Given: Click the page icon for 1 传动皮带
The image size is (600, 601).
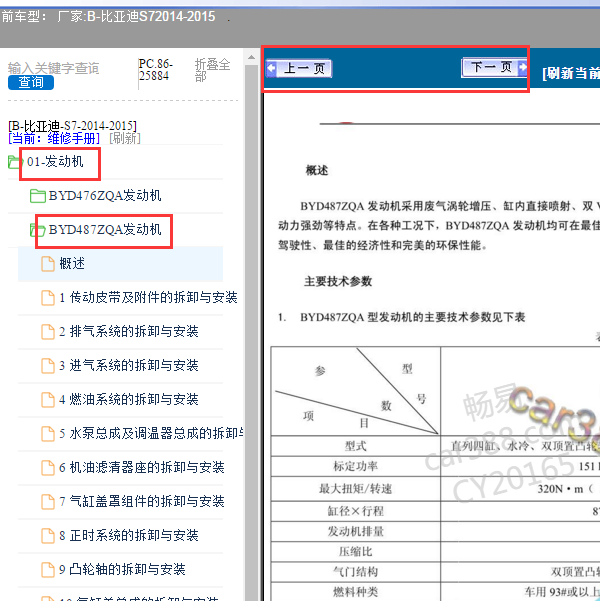Looking at the screenshot, I should [x=48, y=298].
